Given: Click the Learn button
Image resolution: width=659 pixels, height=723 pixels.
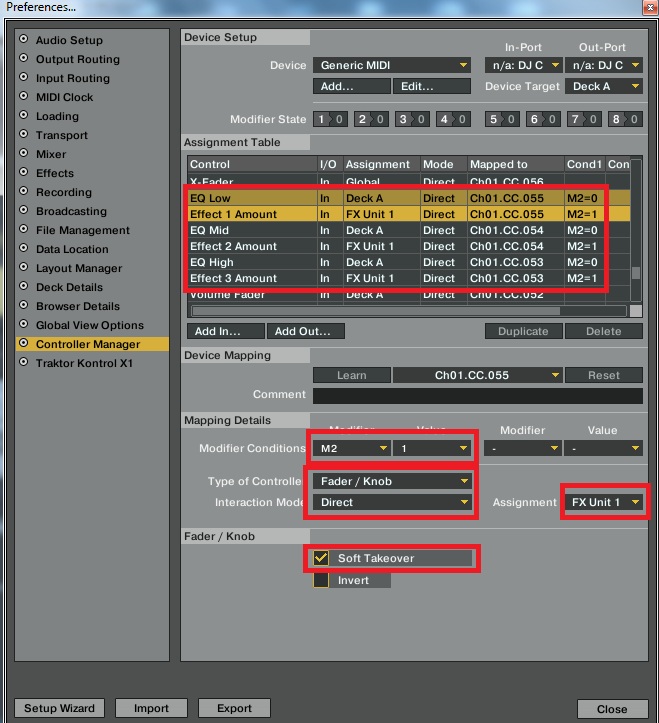Looking at the screenshot, I should pos(351,375).
